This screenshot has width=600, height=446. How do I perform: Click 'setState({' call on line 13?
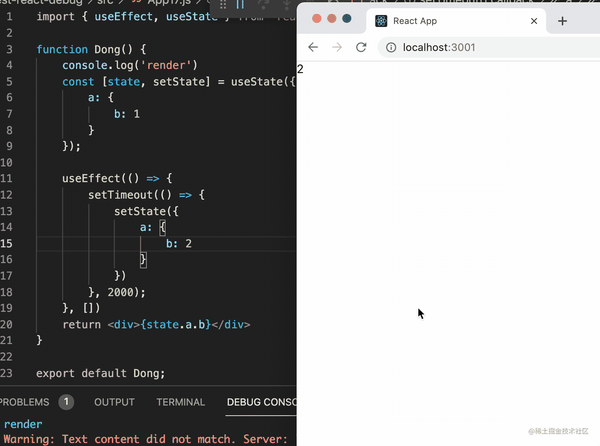coord(146,211)
